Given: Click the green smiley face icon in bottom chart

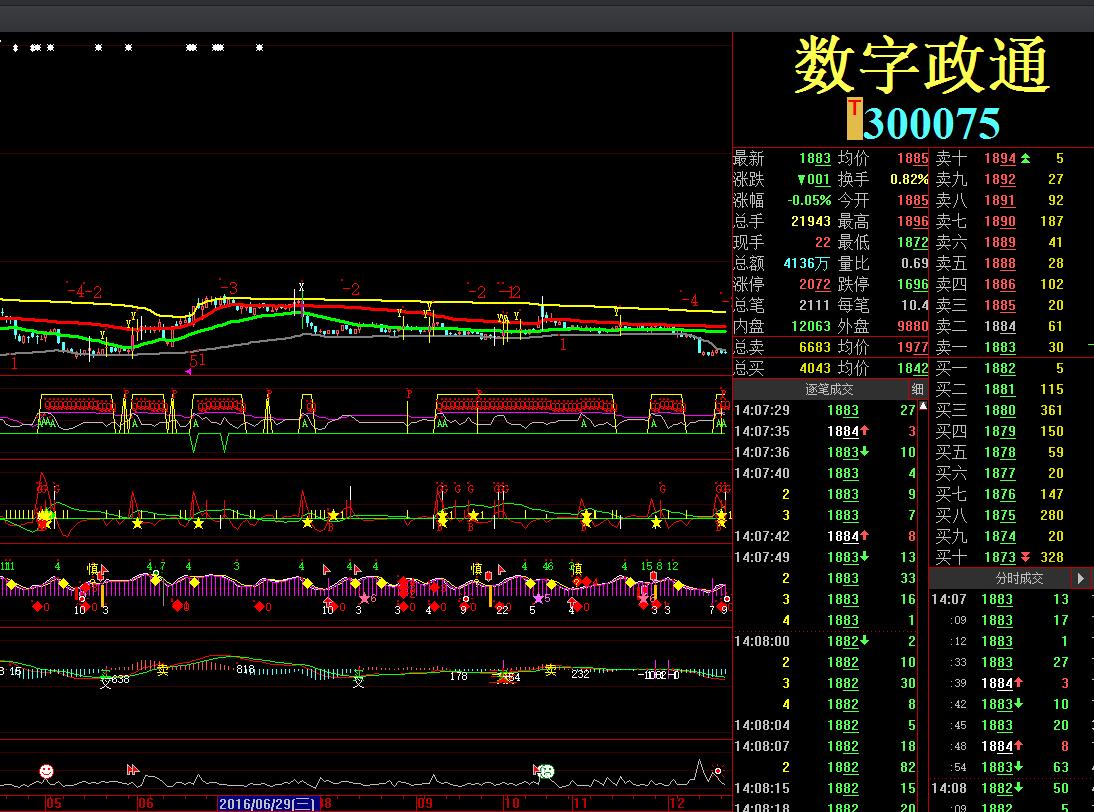Looking at the screenshot, I should click(x=546, y=771).
